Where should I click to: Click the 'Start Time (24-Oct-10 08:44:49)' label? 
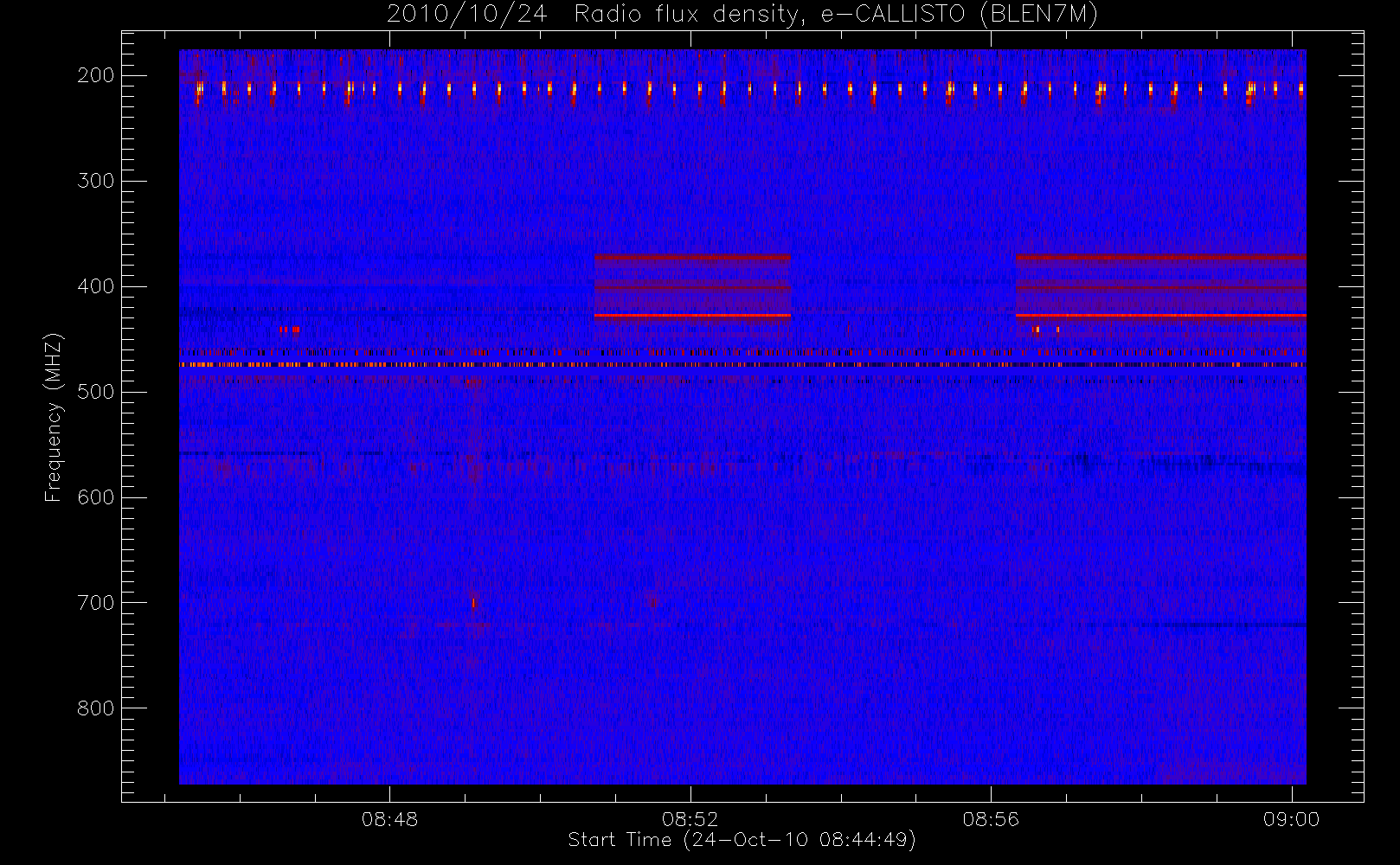coord(742,840)
